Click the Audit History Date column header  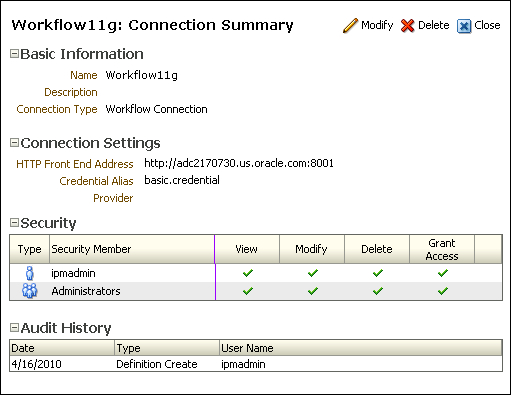(62, 348)
